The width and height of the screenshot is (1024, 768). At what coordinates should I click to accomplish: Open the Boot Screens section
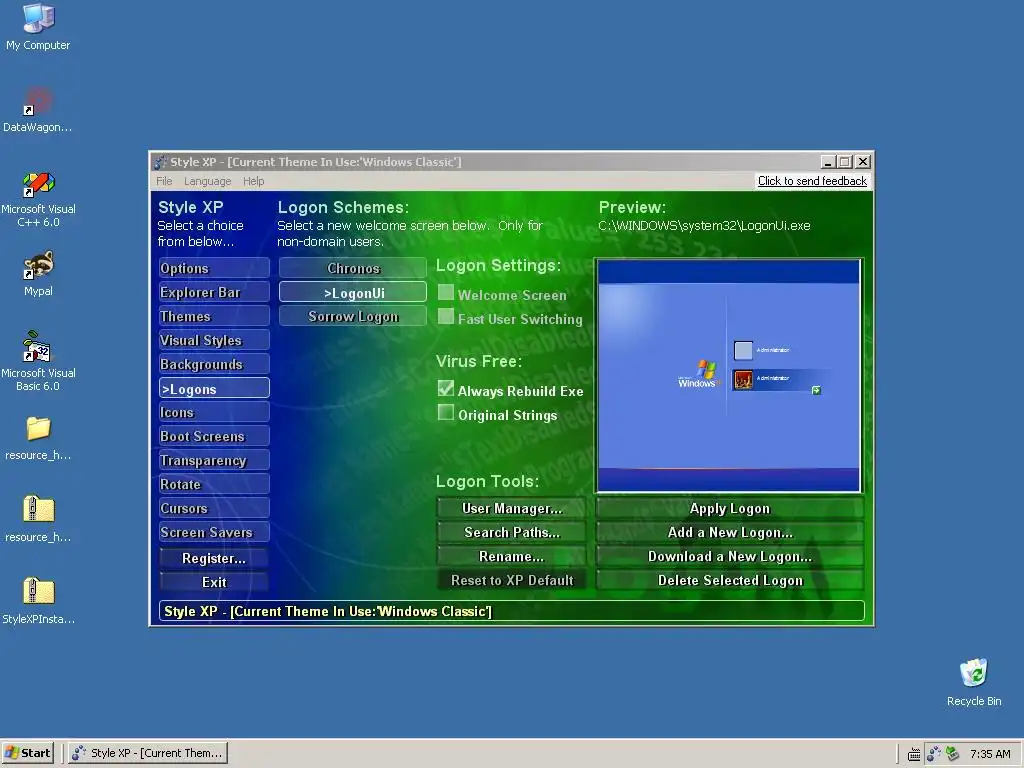pos(214,436)
